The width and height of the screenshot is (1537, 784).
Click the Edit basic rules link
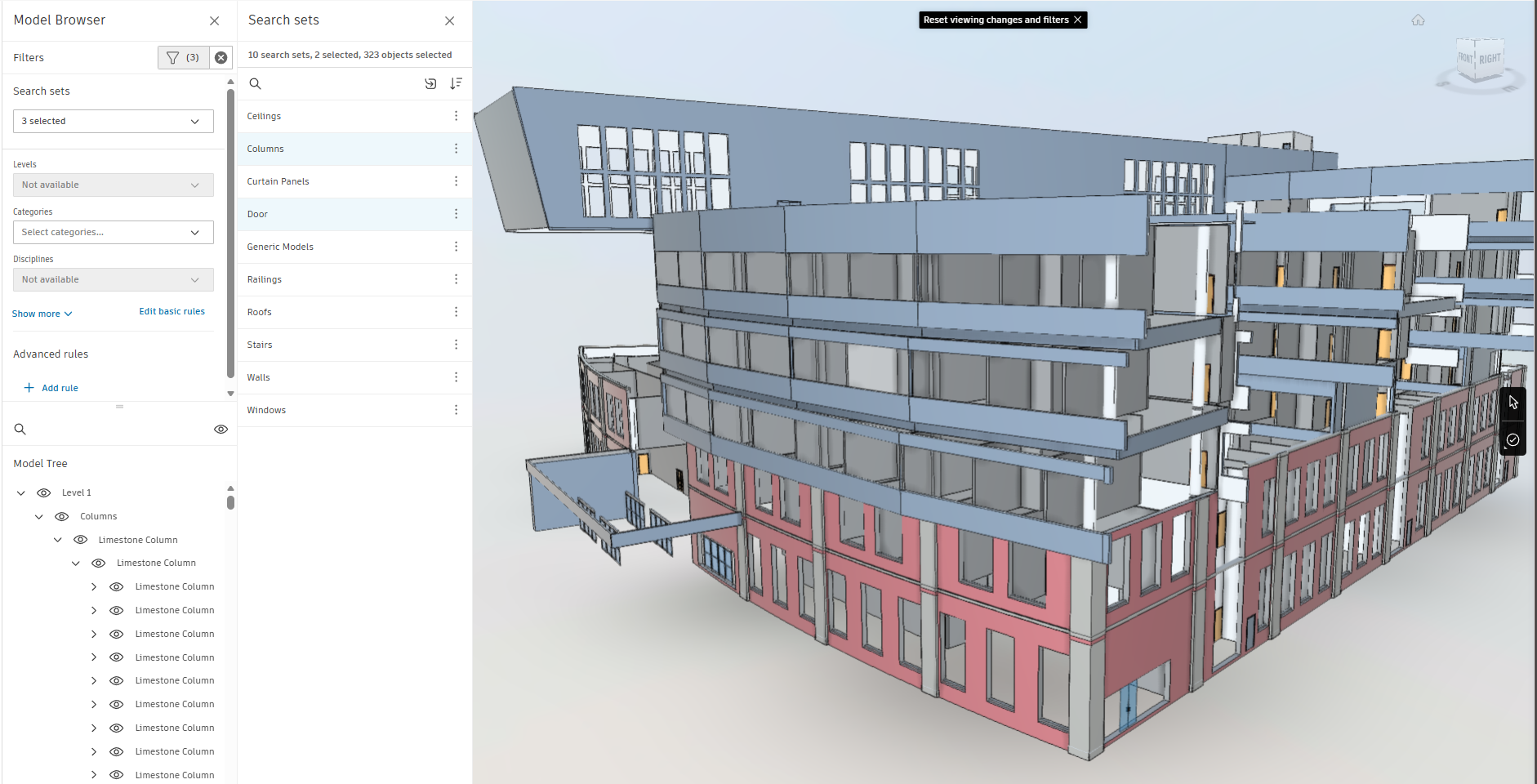click(172, 311)
